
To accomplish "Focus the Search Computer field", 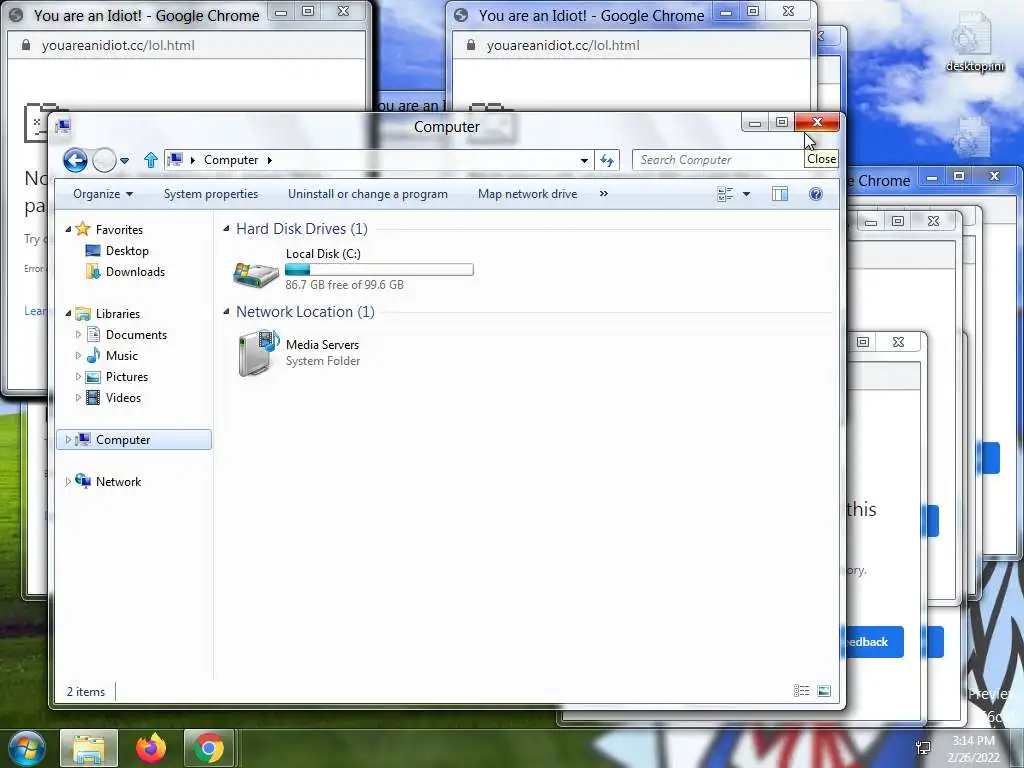I will pyautogui.click(x=717, y=160).
